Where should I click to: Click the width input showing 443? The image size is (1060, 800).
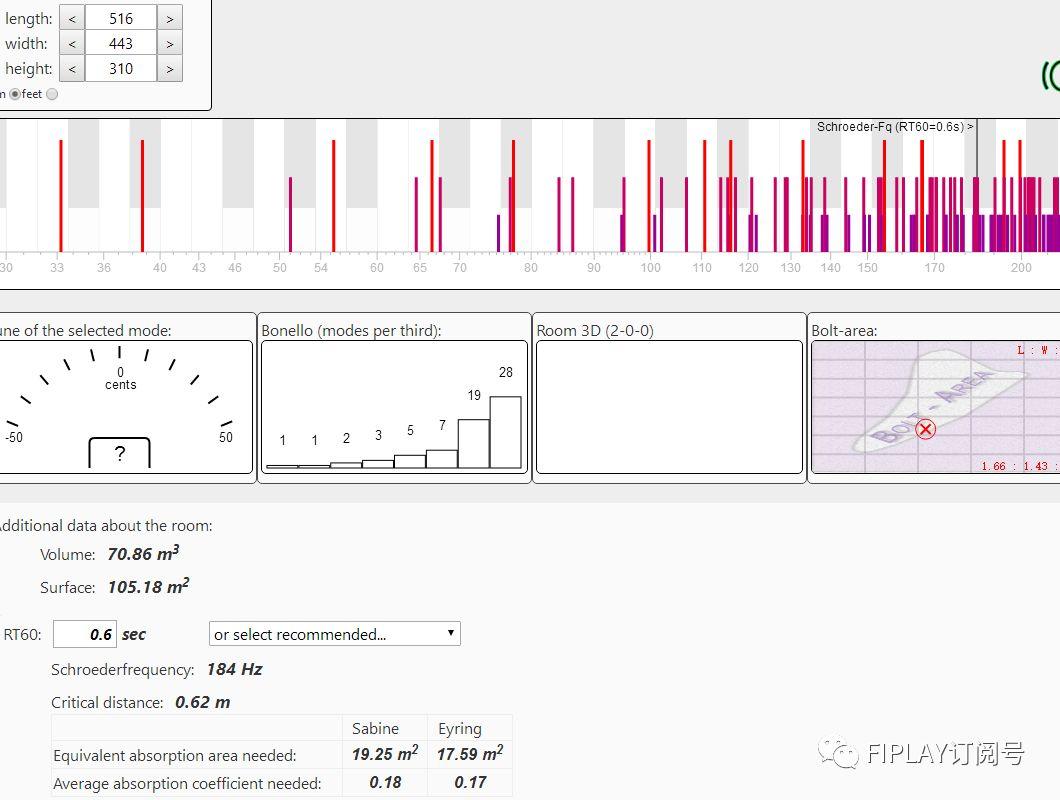(120, 43)
